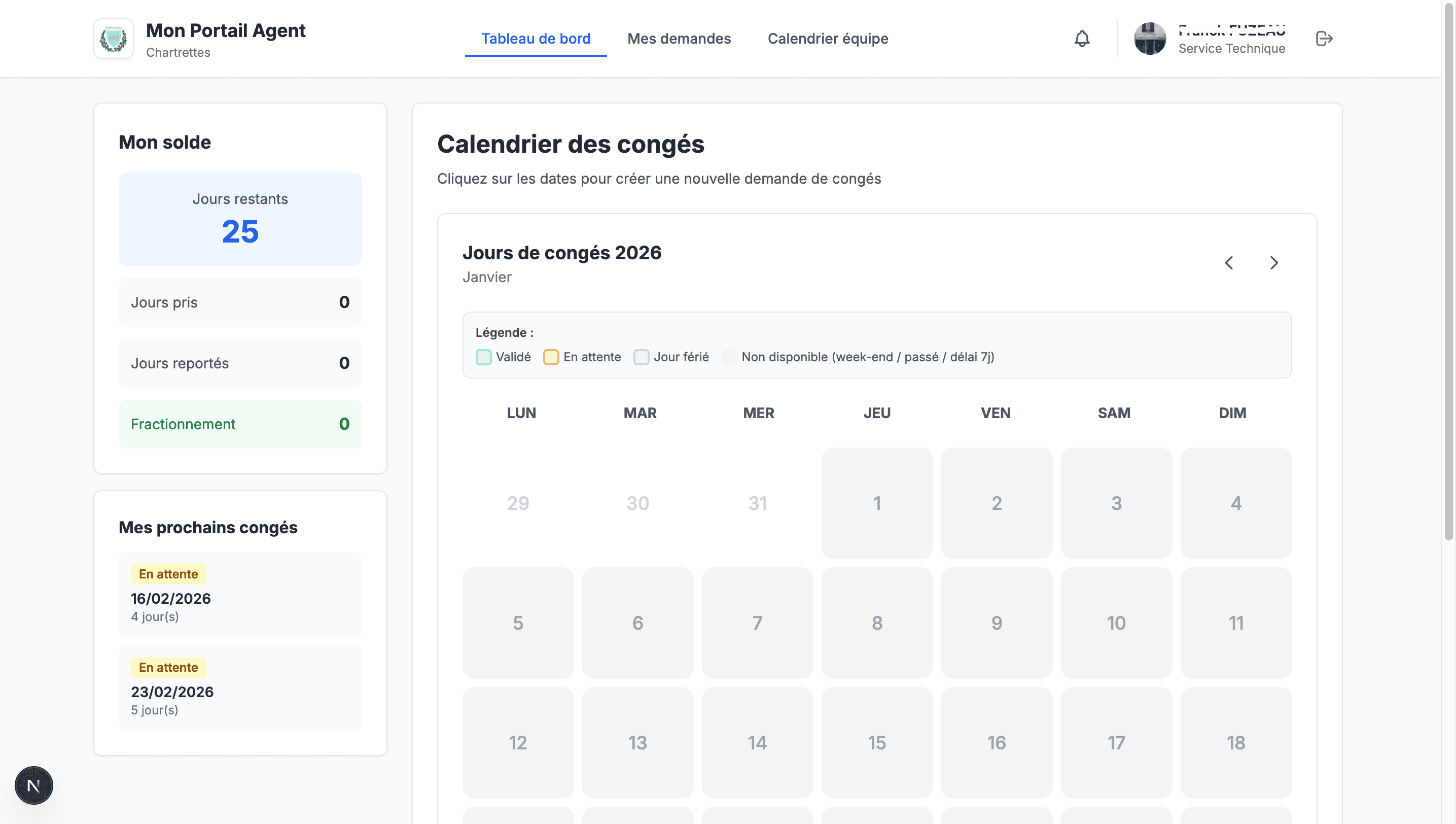Click the LUN weekday header
This screenshot has width=1456, height=824.
[521, 413]
